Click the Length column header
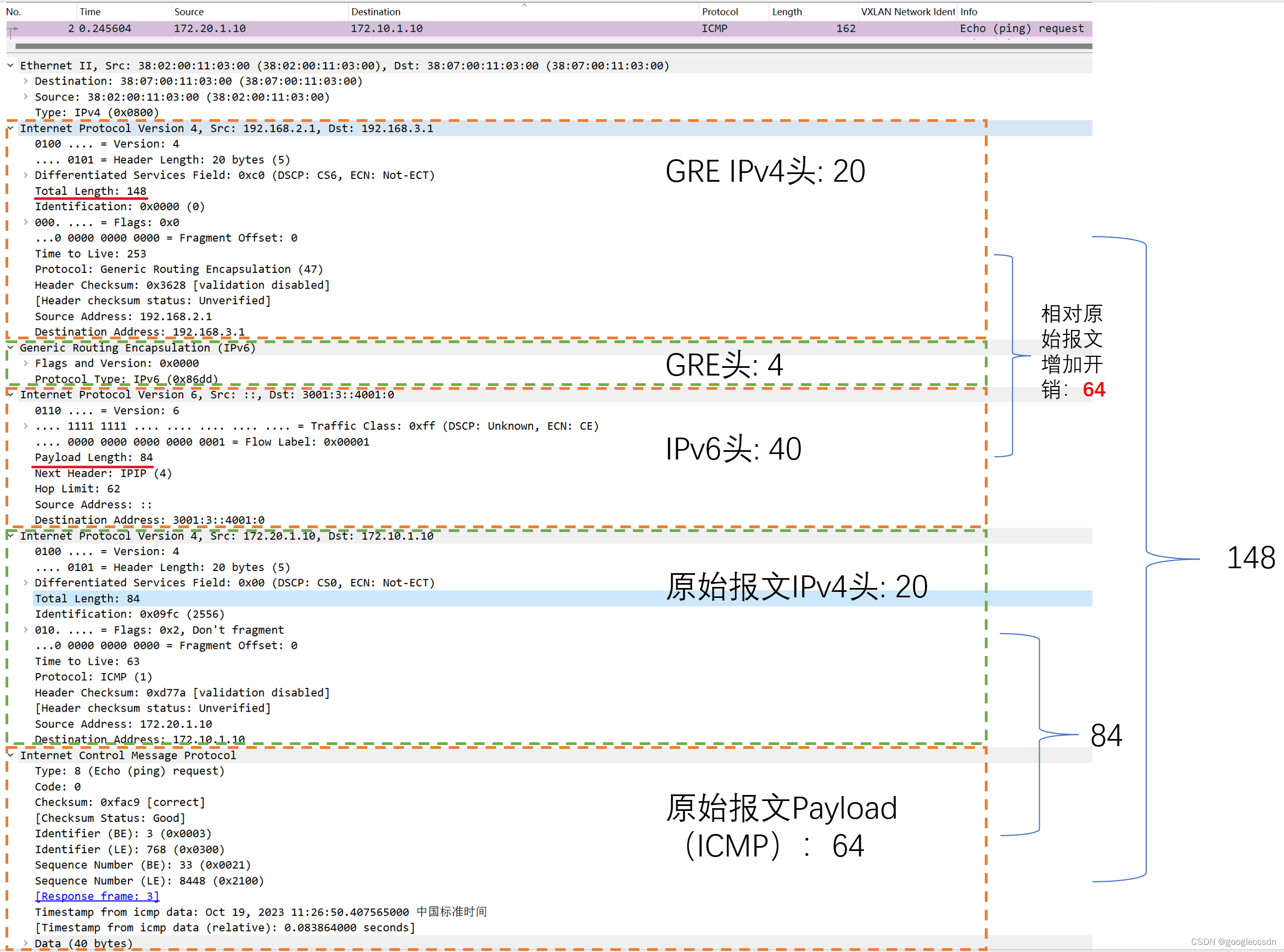This screenshot has height=952, width=1284. click(786, 12)
